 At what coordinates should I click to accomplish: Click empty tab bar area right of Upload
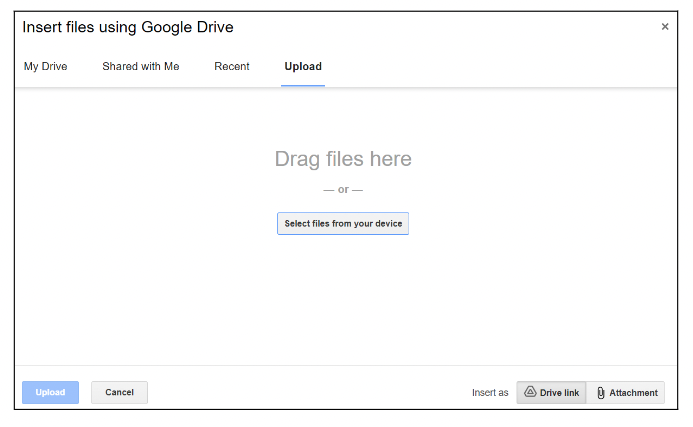500,67
